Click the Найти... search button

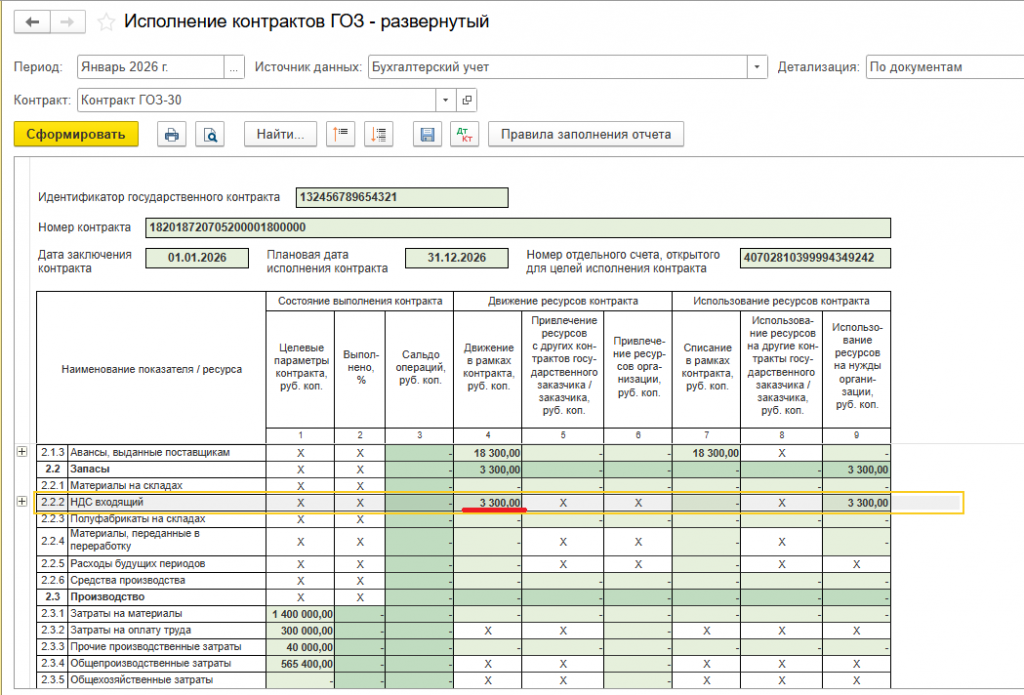click(x=280, y=135)
